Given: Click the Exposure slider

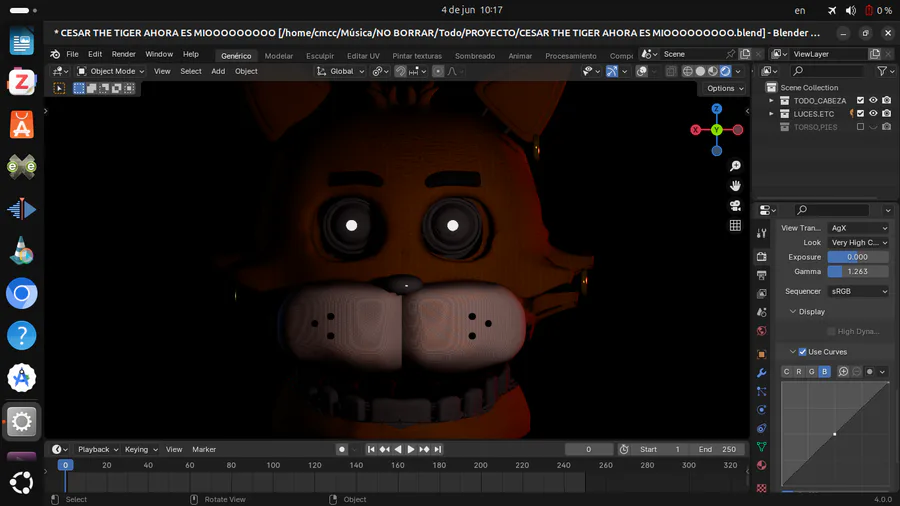Looking at the screenshot, I should [x=858, y=257].
